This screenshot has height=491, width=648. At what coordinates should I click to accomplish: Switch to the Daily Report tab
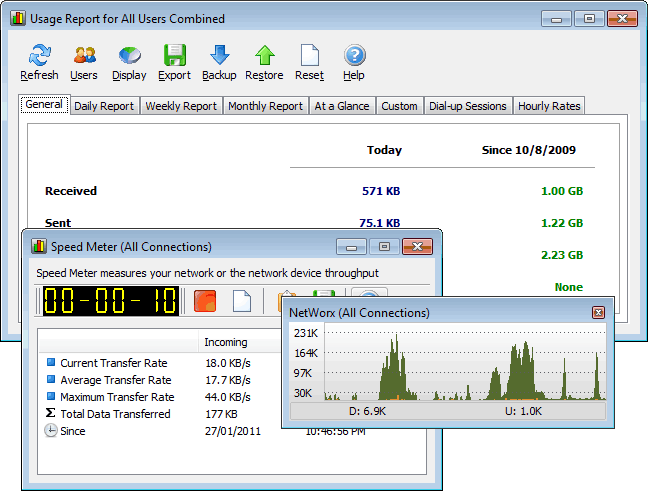[104, 106]
